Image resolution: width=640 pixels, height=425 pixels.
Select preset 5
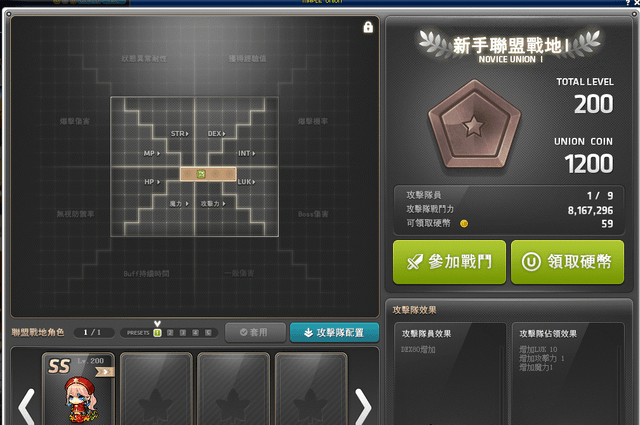(208, 333)
